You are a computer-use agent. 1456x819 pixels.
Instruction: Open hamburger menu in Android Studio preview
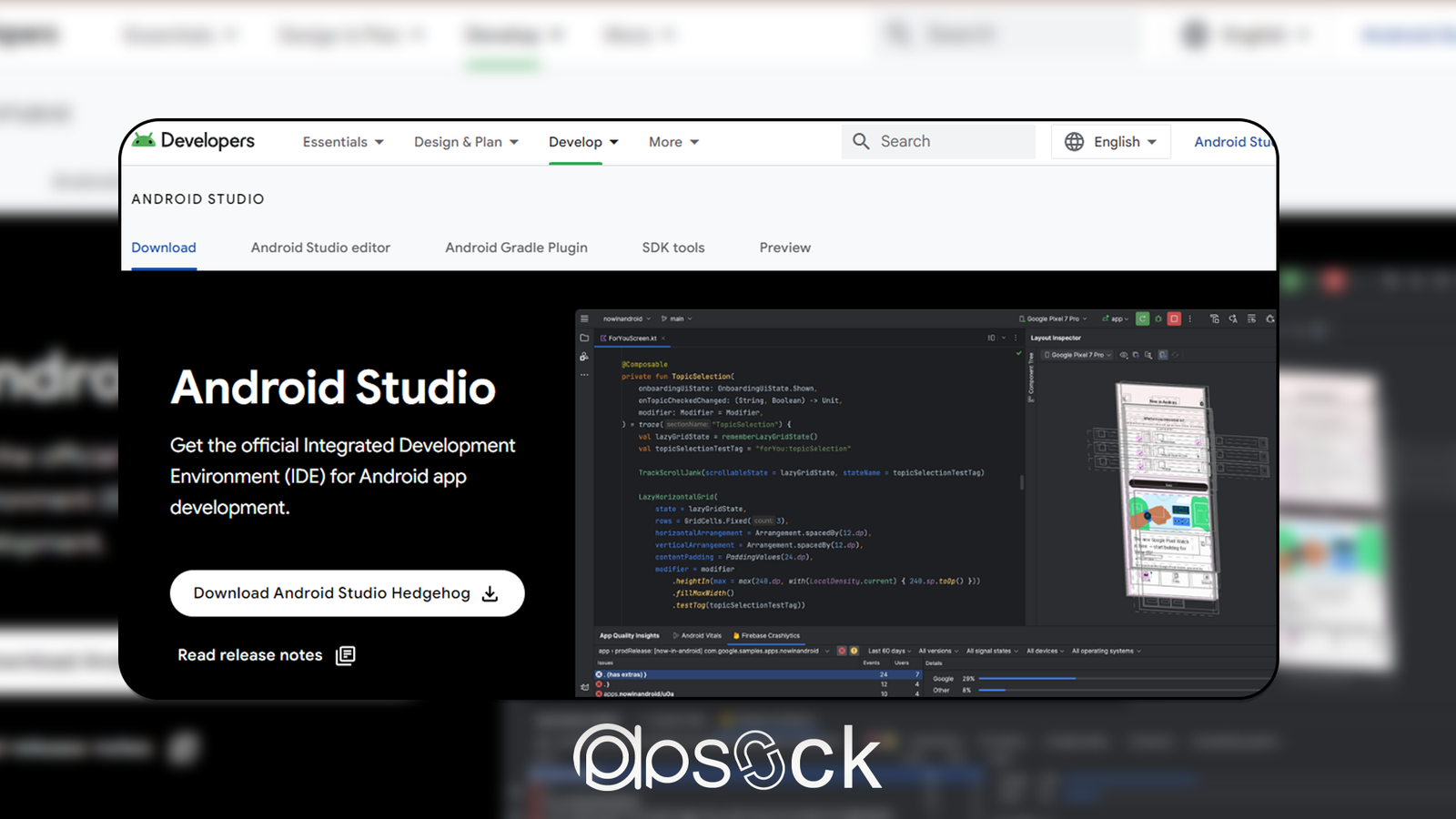(x=584, y=318)
